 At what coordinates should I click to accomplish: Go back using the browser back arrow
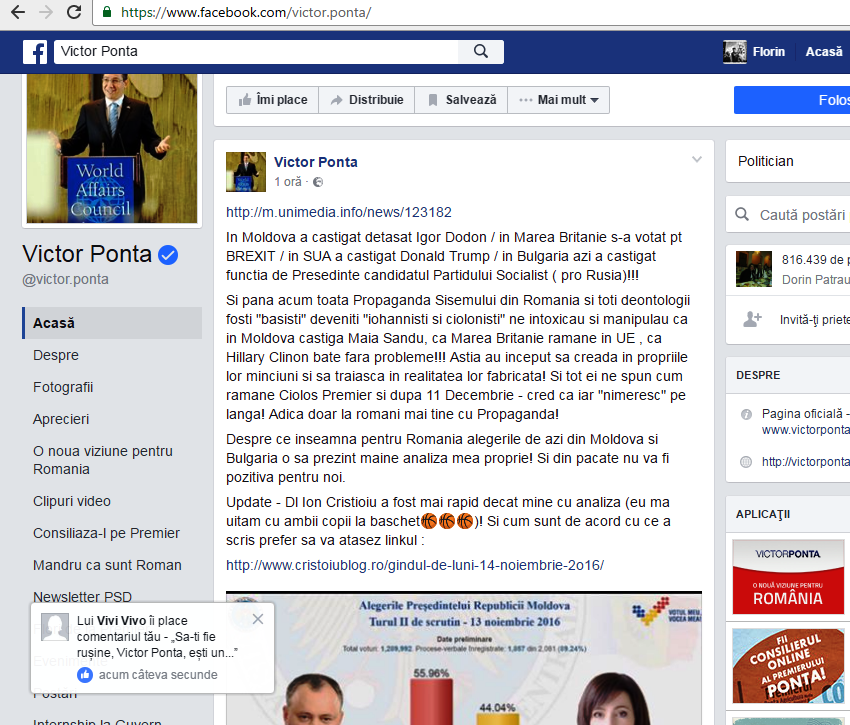pos(18,13)
